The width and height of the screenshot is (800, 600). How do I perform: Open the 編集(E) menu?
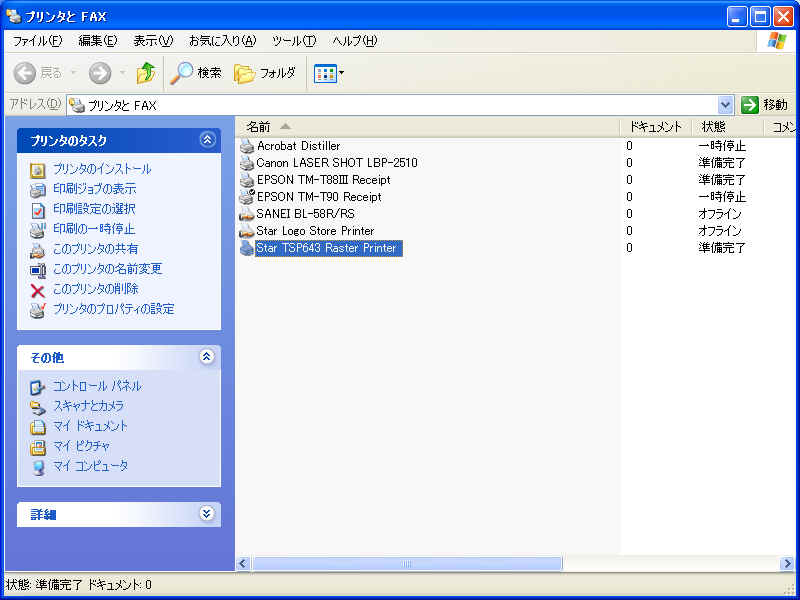coord(97,41)
